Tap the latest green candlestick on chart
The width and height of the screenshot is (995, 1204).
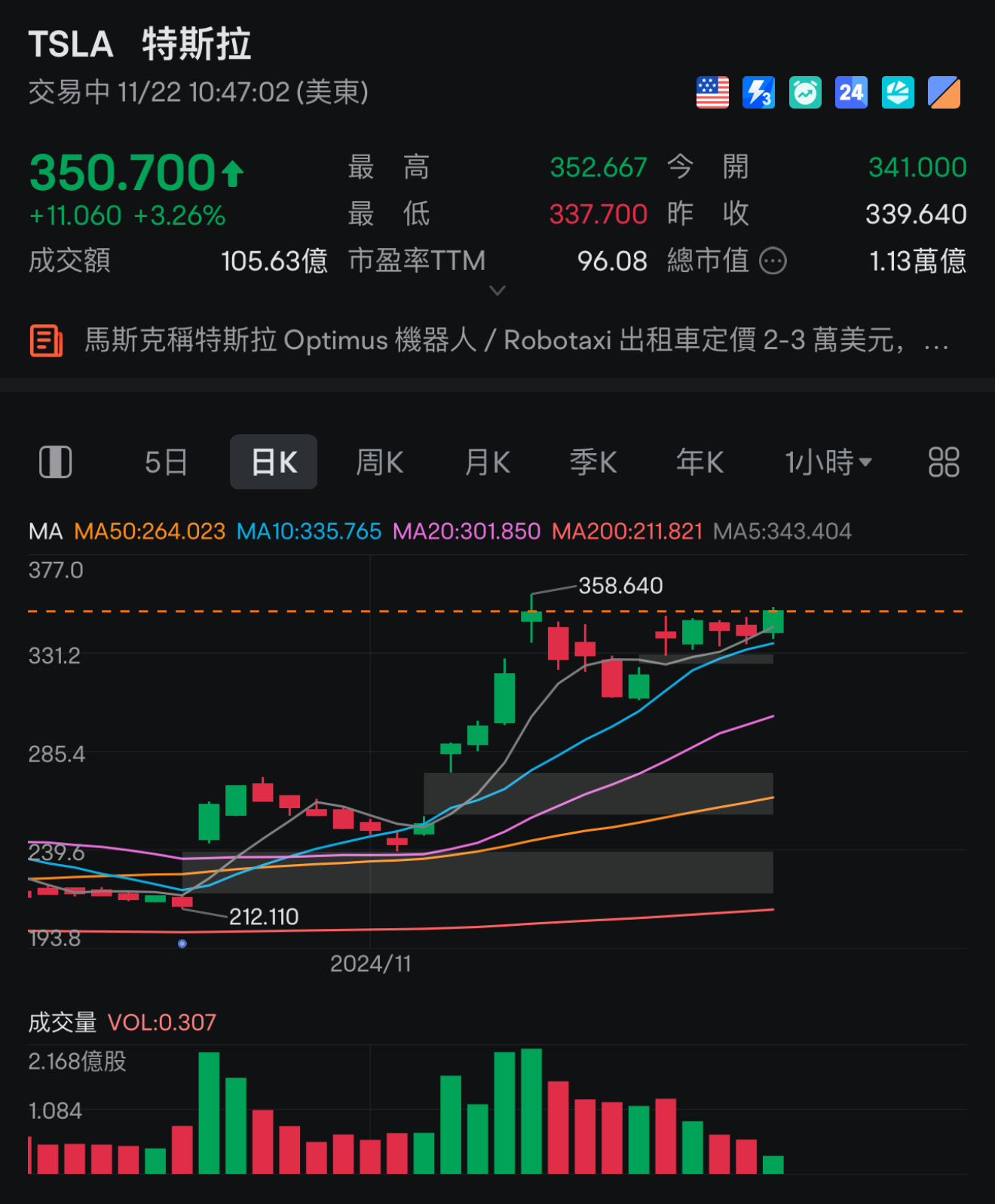773,622
